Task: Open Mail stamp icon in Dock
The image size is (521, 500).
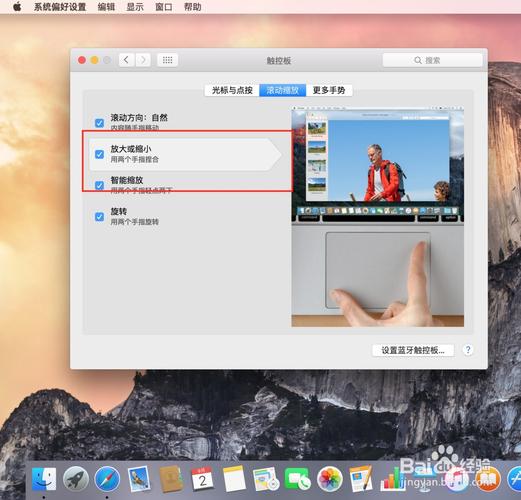Action: point(139,479)
